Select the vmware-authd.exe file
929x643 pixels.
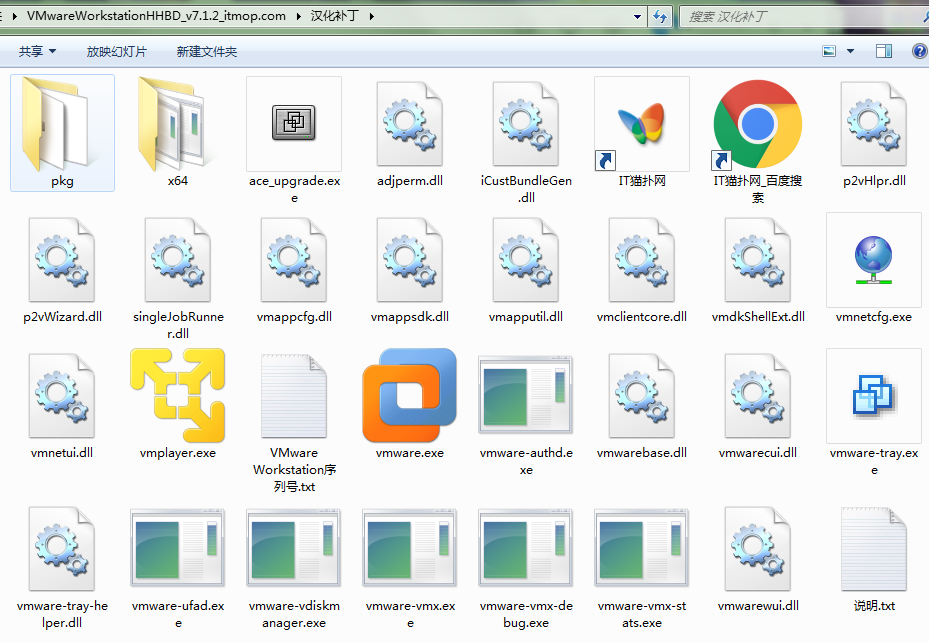[525, 395]
